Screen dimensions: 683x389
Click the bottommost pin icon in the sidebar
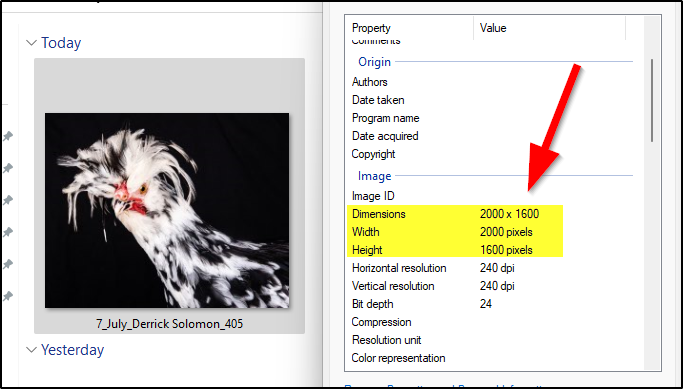click(7, 296)
